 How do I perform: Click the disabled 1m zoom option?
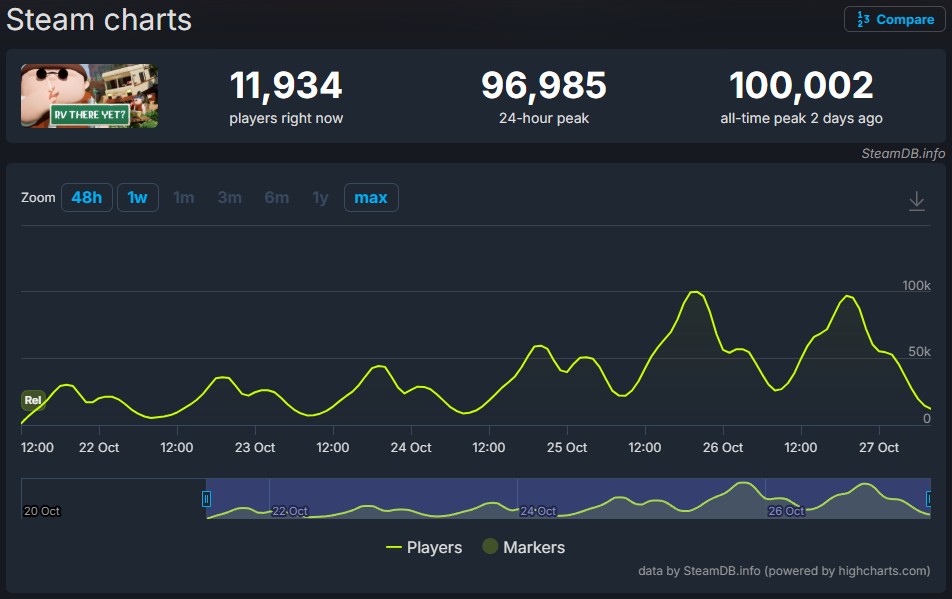tap(184, 198)
